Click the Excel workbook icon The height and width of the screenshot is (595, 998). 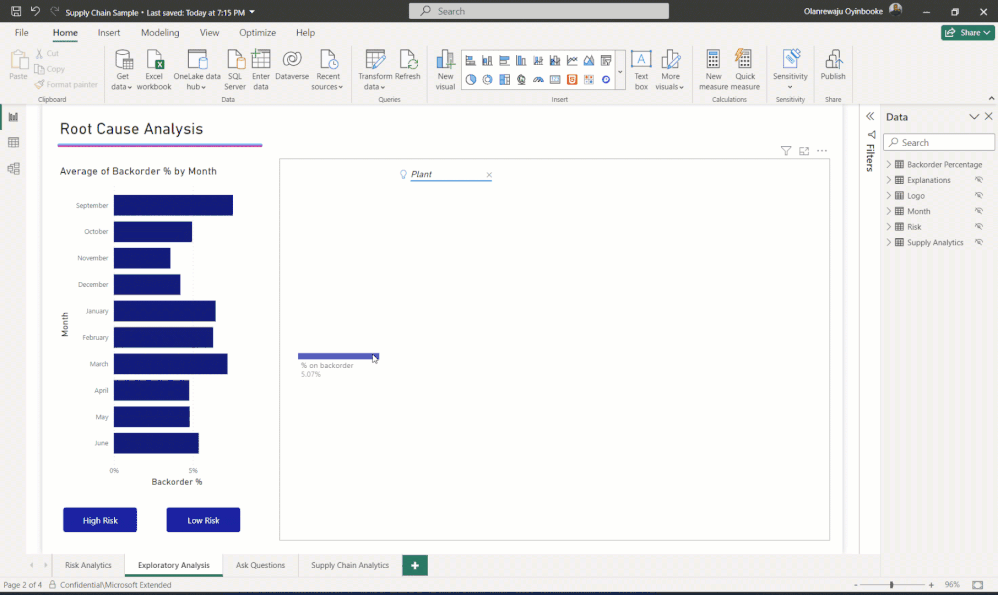[154, 70]
